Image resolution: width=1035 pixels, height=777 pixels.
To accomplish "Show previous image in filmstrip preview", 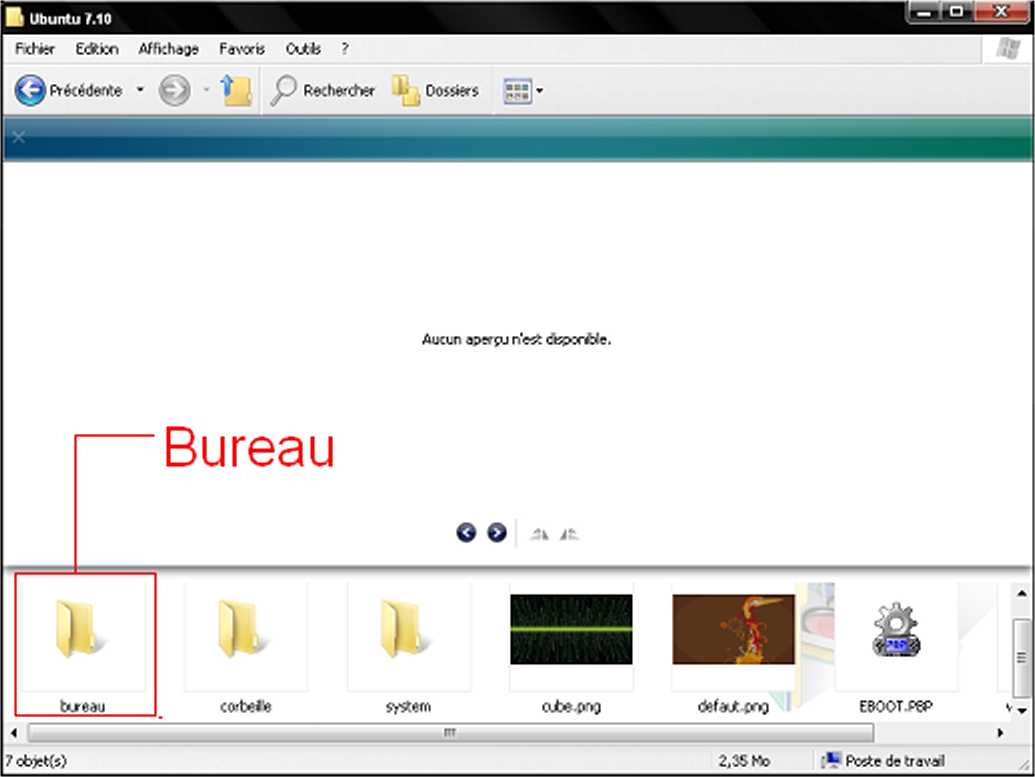I will pos(466,532).
